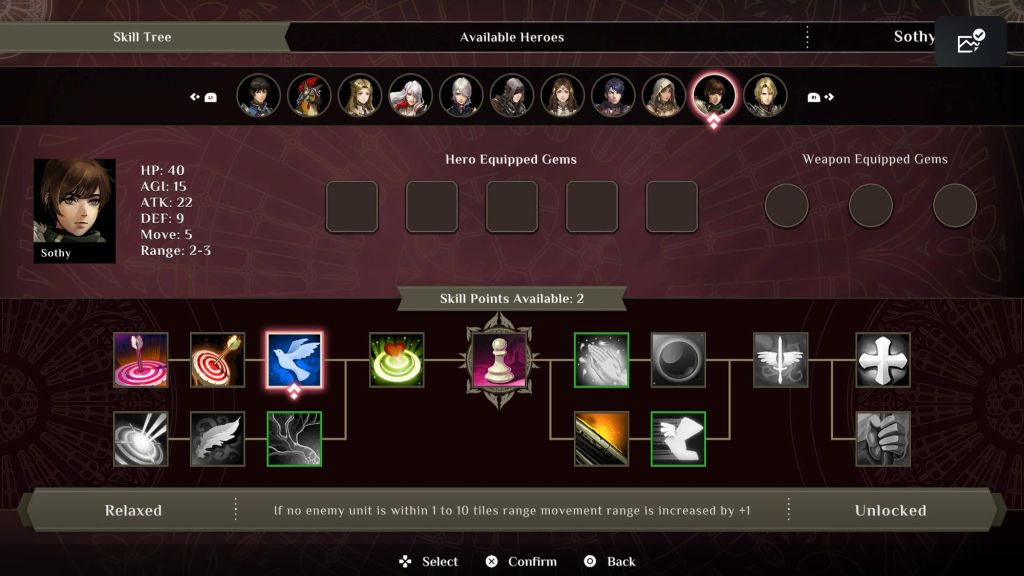Select the dark orb skill icon
The height and width of the screenshot is (576, 1024).
coord(678,360)
